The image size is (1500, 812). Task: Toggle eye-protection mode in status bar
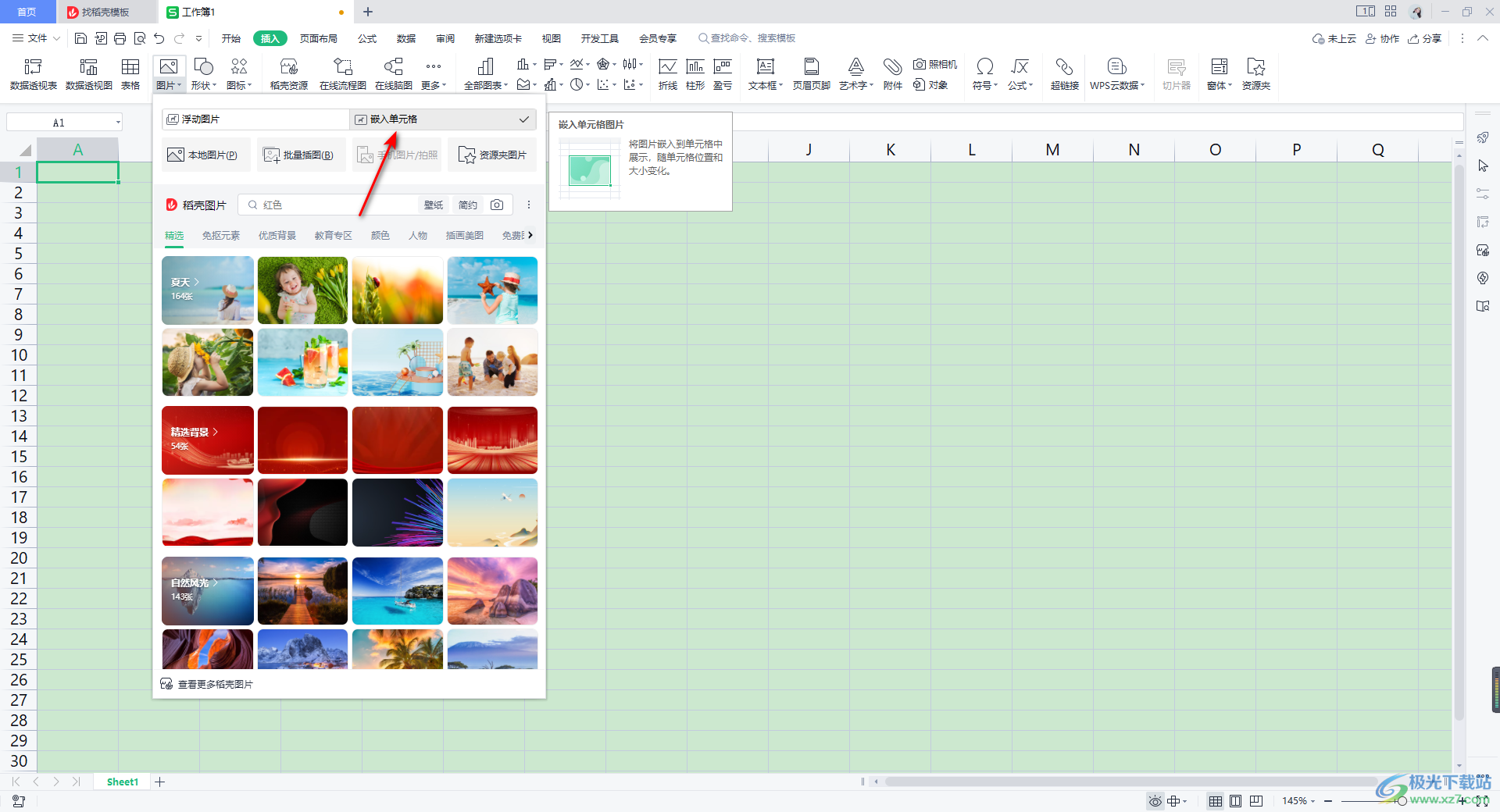point(1155,801)
